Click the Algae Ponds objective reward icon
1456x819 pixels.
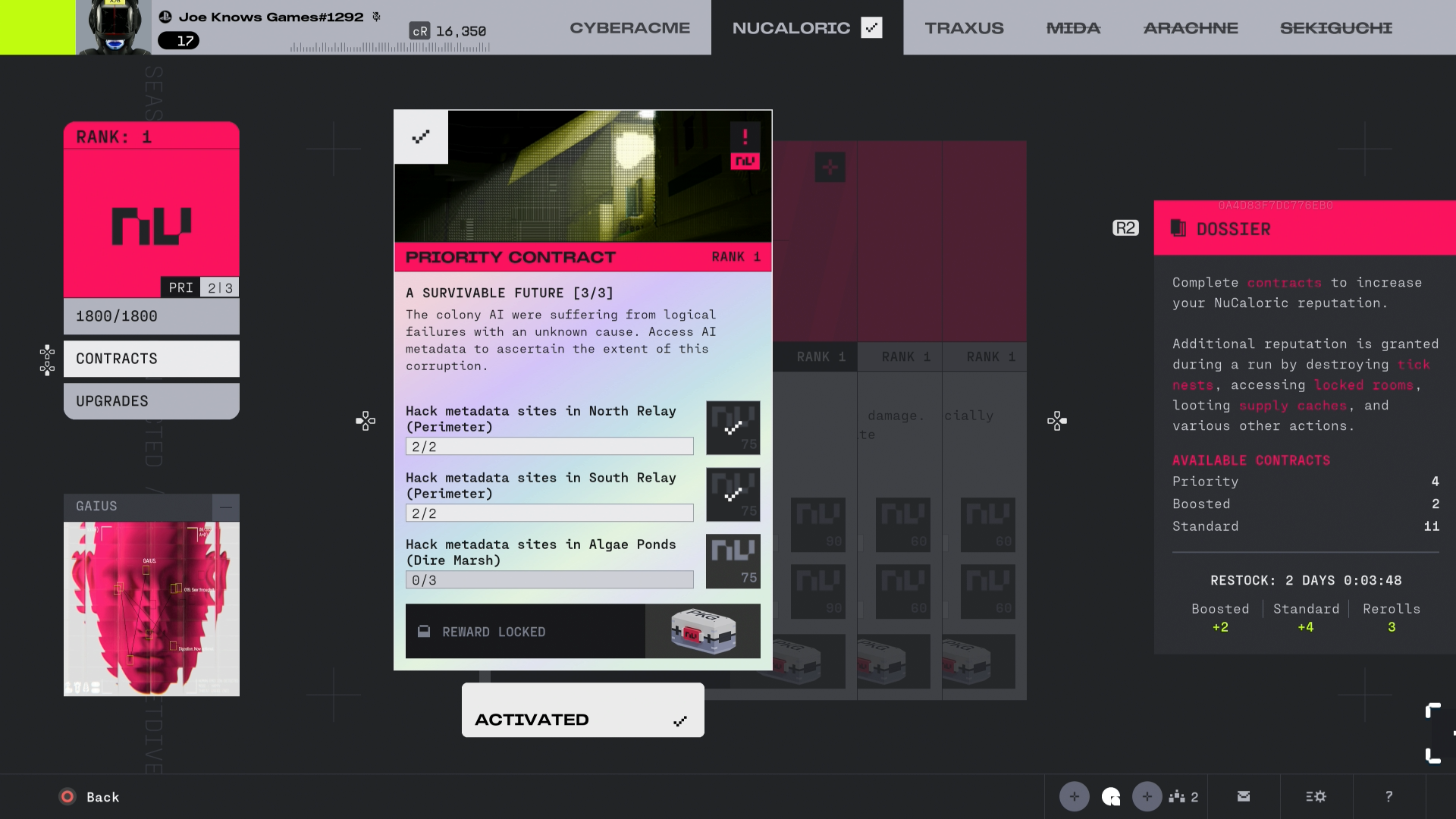(733, 561)
